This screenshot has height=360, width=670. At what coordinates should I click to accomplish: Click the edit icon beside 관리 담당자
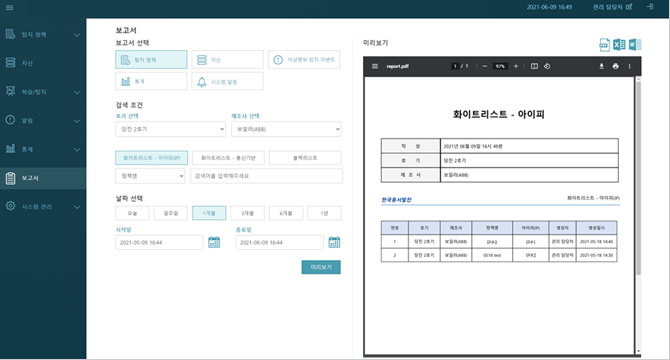coord(629,7)
